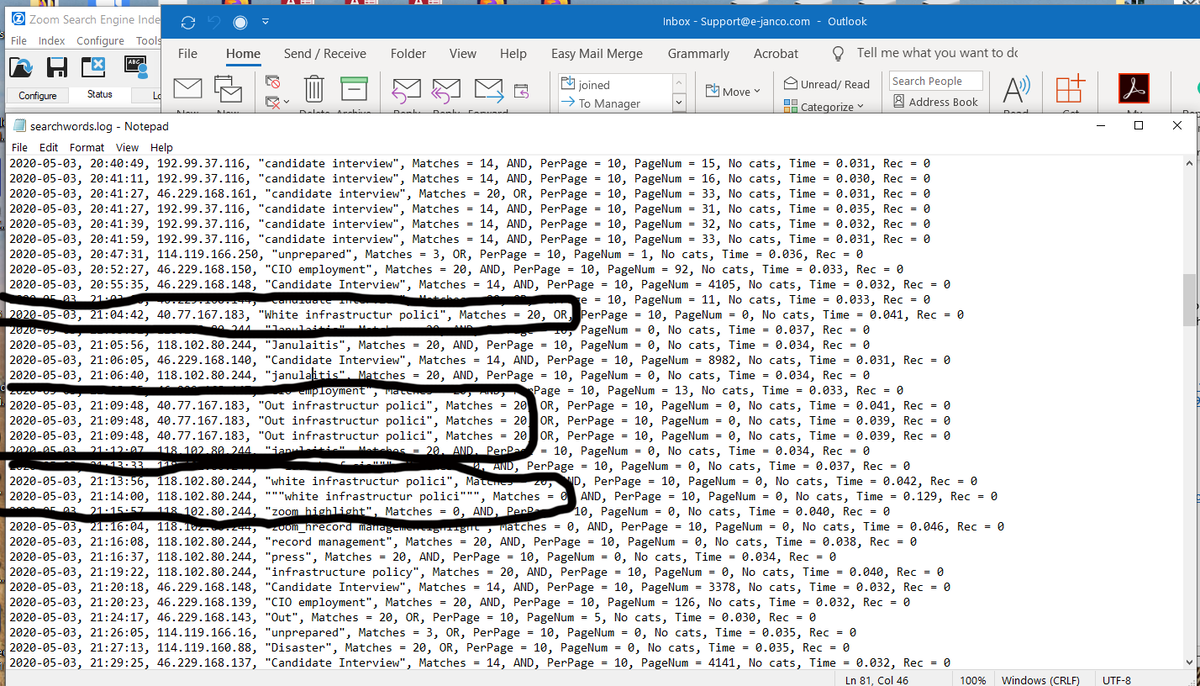Open the Categorize dropdown
Screen dimensions: 1200x686
point(826,106)
